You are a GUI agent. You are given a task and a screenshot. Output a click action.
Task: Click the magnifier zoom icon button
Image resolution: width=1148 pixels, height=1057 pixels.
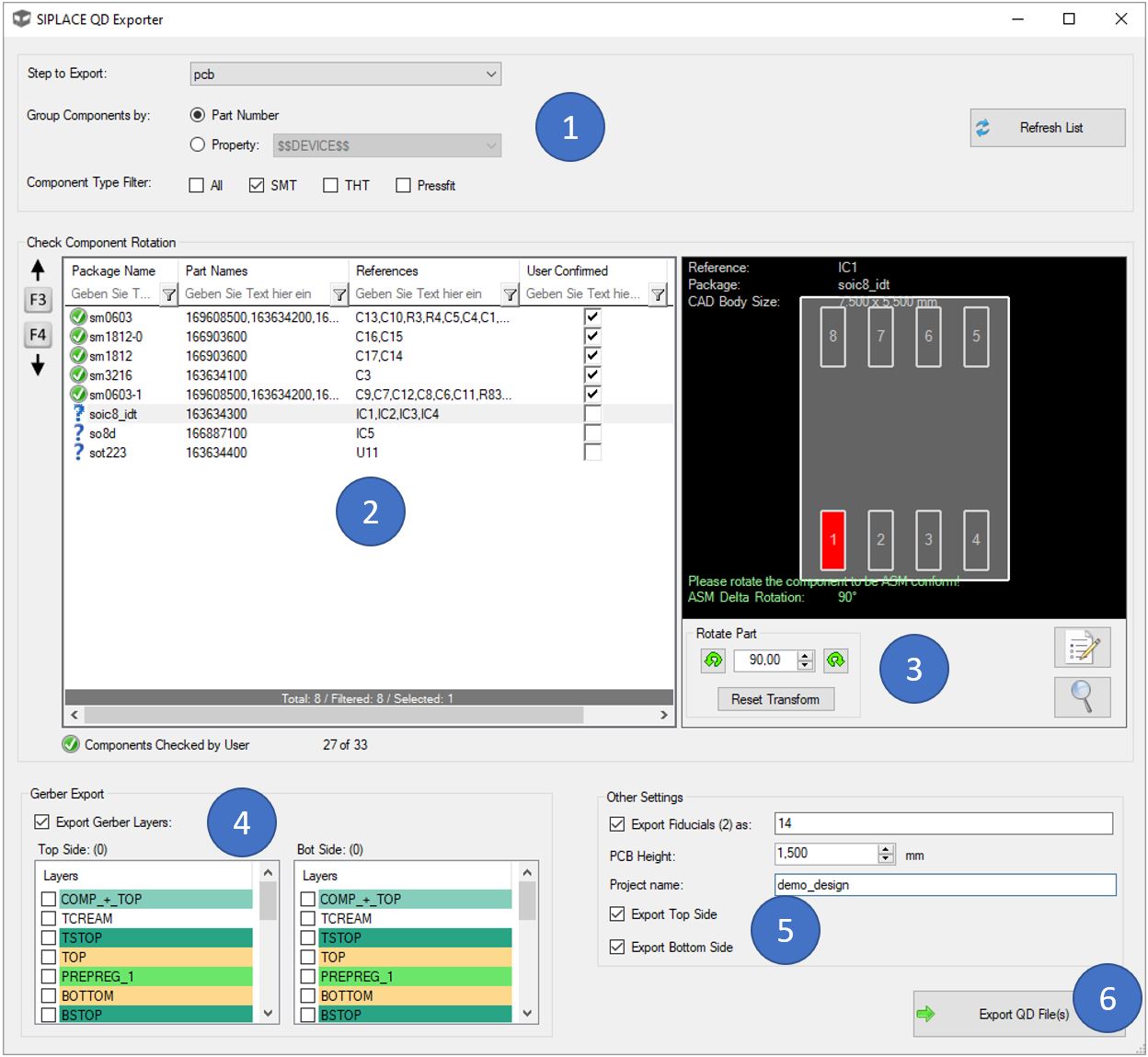[x=1083, y=697]
